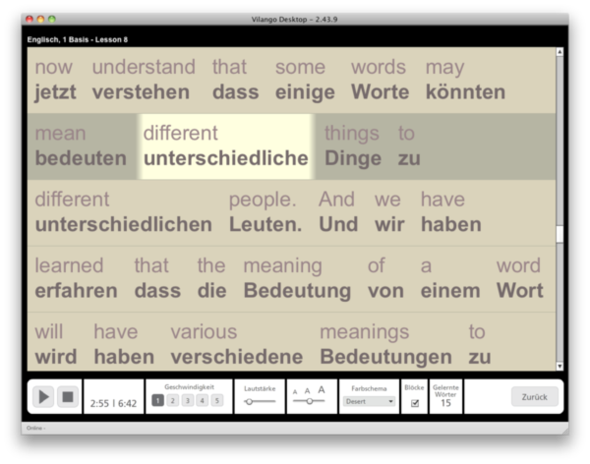Start playback with the play button
Image resolution: width=590 pixels, height=464 pixels.
(x=43, y=397)
